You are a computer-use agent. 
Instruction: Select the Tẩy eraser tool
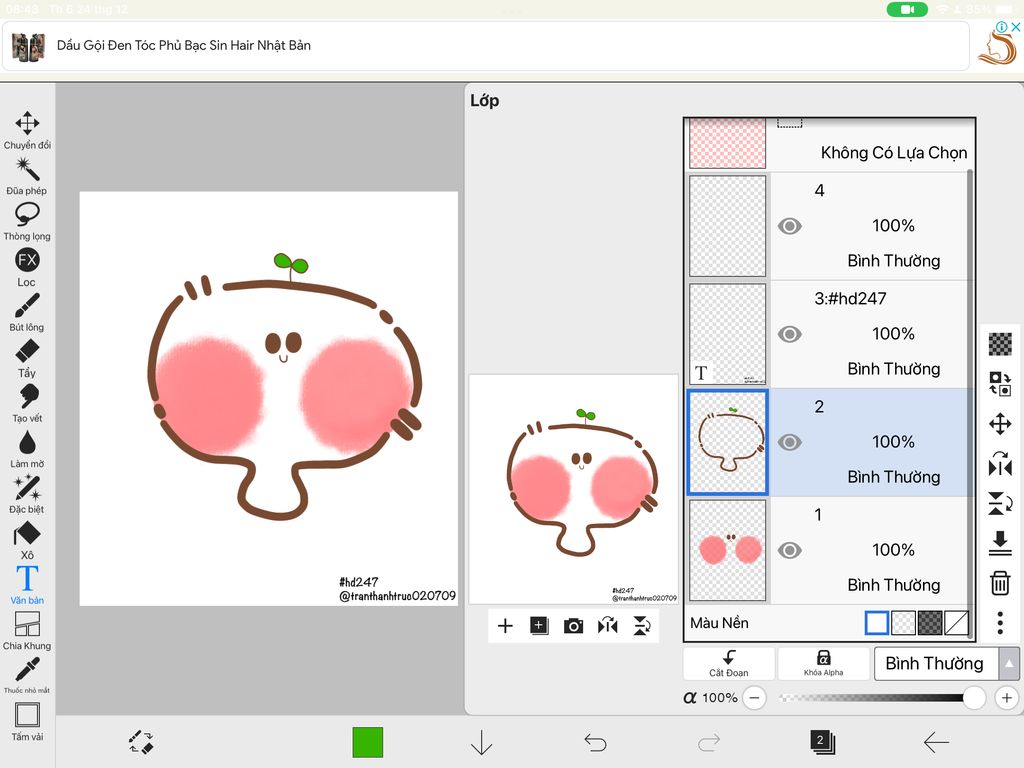27,358
